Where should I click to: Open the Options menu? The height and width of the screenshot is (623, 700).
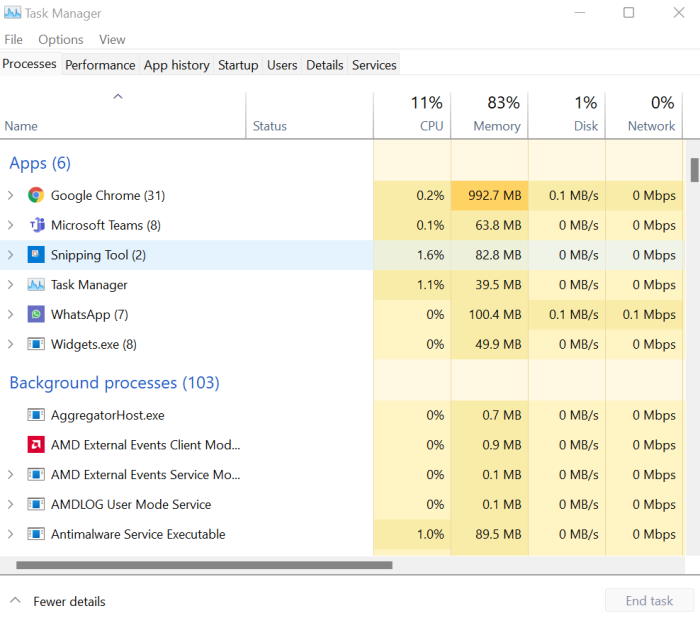(61, 40)
